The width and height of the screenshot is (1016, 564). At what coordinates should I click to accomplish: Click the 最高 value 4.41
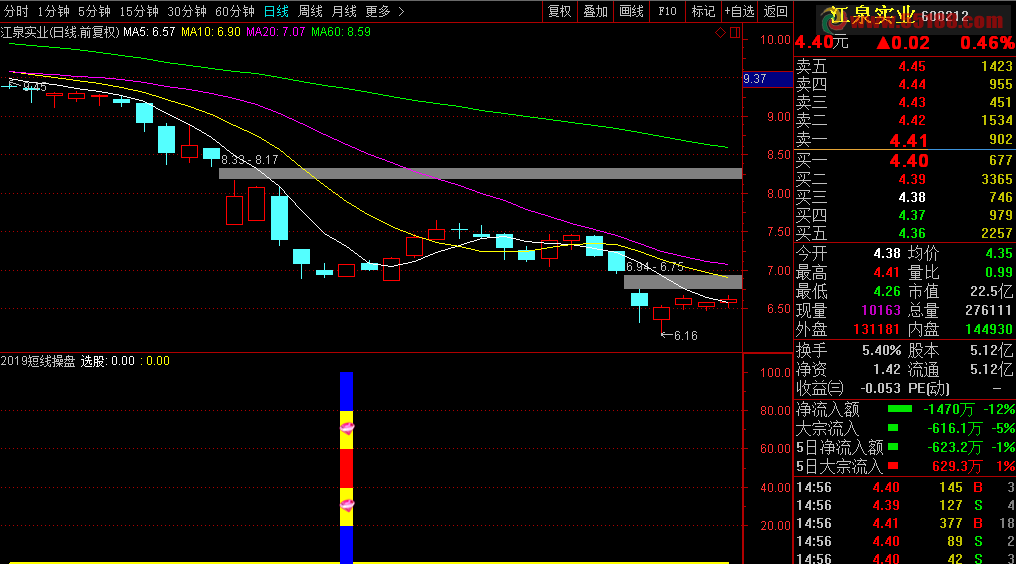coord(887,272)
